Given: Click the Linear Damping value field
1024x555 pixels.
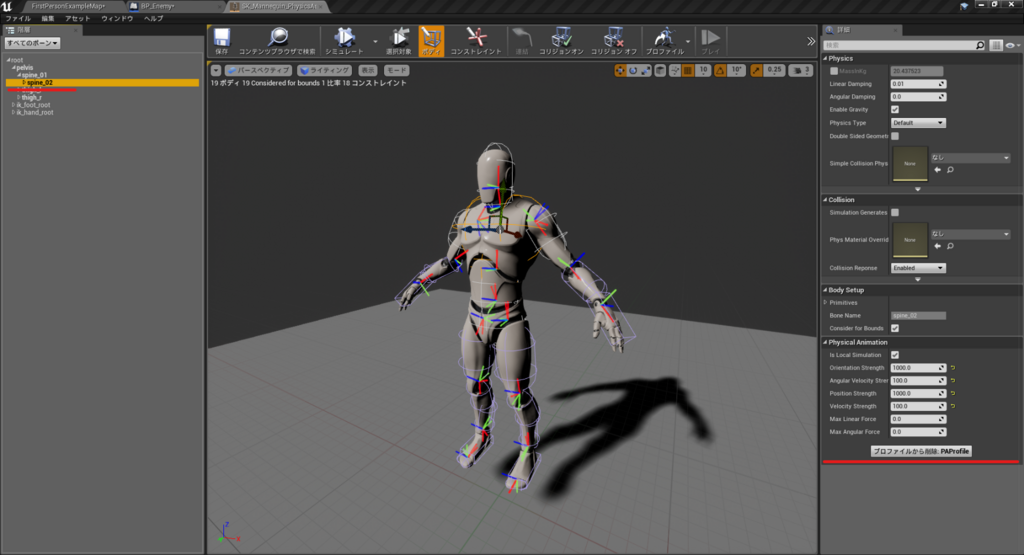Looking at the screenshot, I should pyautogui.click(x=918, y=84).
